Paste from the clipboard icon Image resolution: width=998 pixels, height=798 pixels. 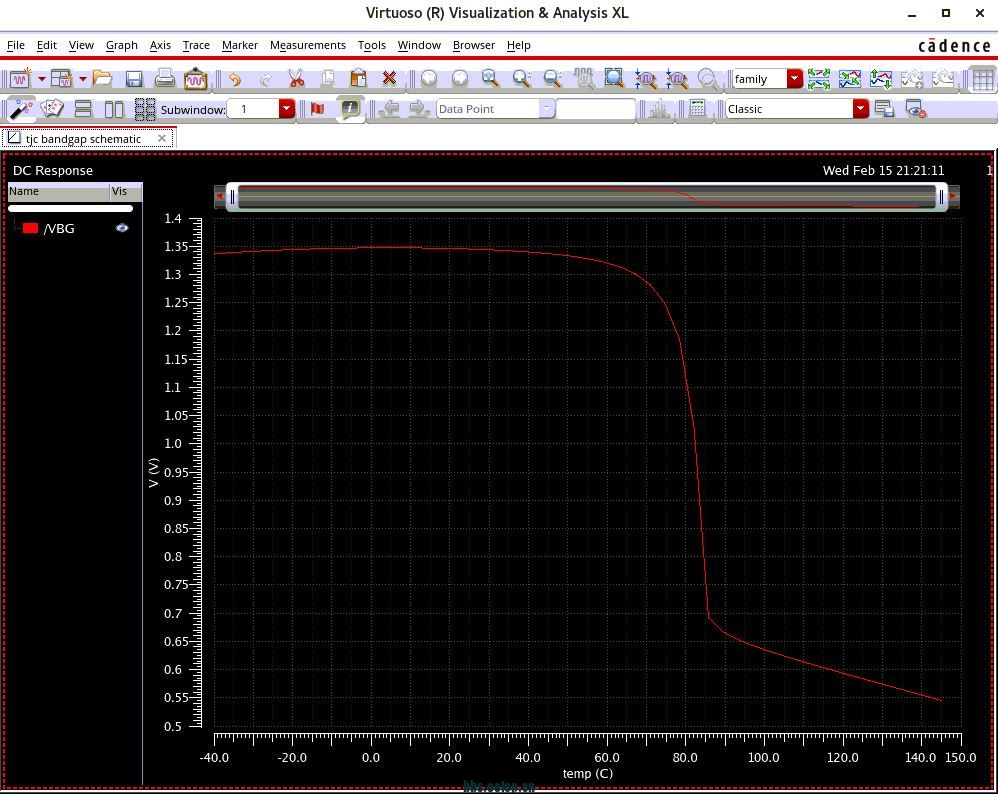358,79
